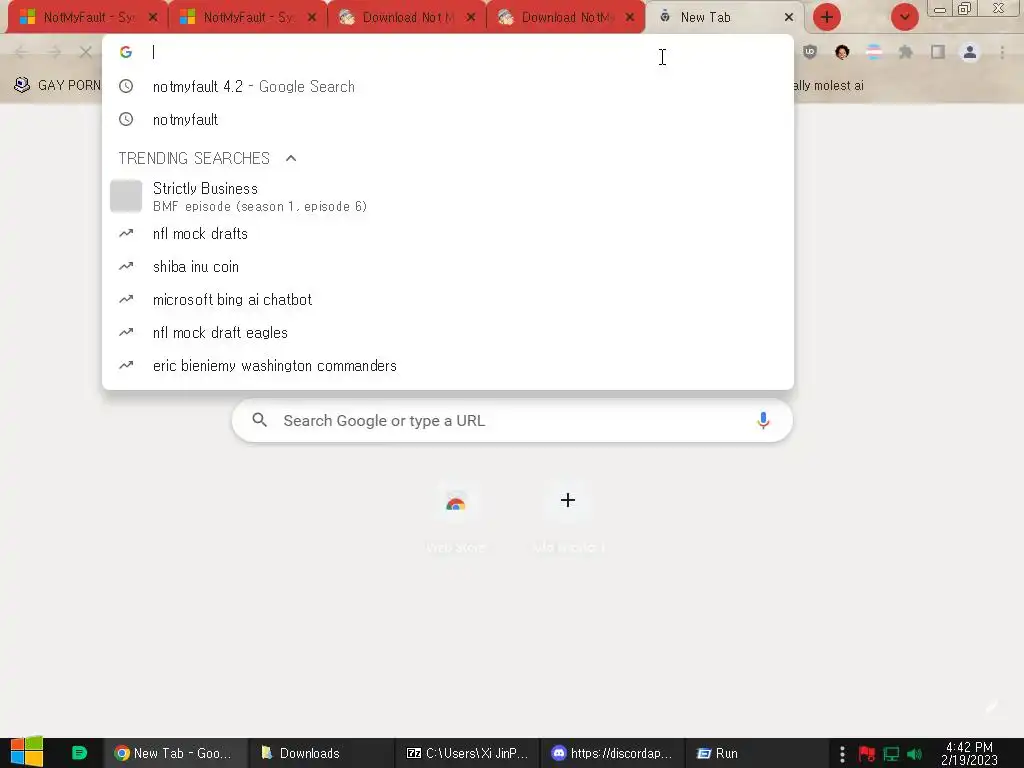The image size is (1024, 768).
Task: Switch to New Tab Chrome taskbar item
Action: pyautogui.click(x=175, y=753)
